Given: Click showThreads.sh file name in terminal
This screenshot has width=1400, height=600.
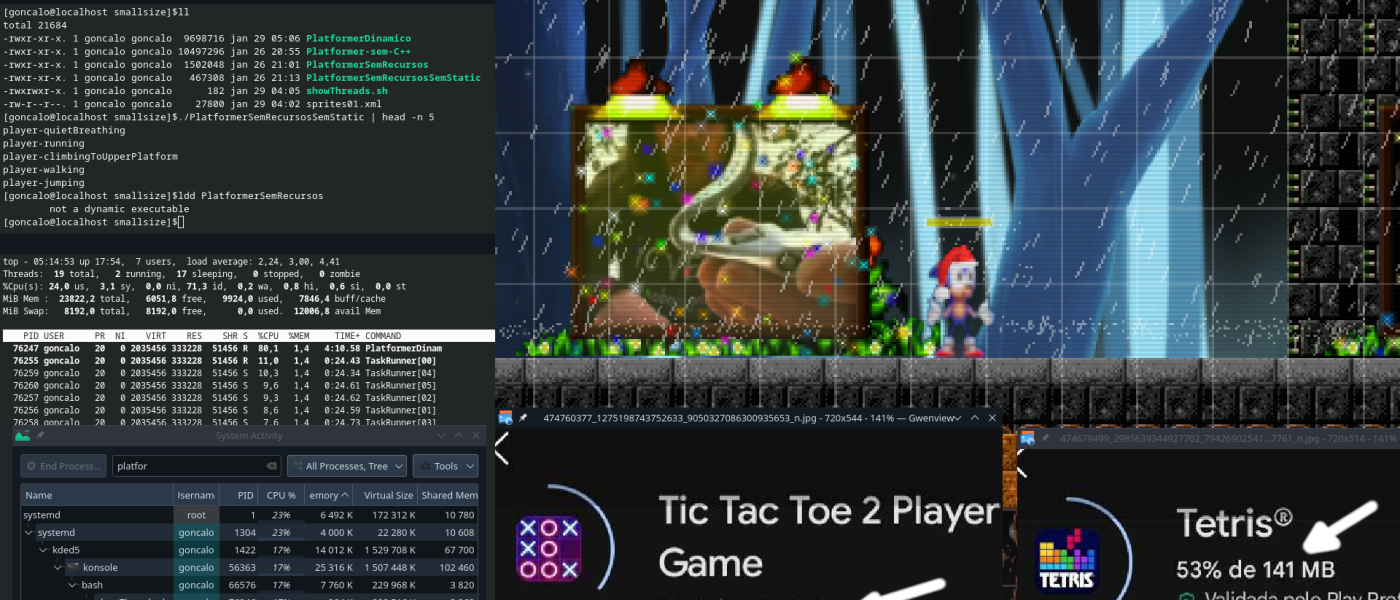Looking at the screenshot, I should pyautogui.click(x=347, y=91).
